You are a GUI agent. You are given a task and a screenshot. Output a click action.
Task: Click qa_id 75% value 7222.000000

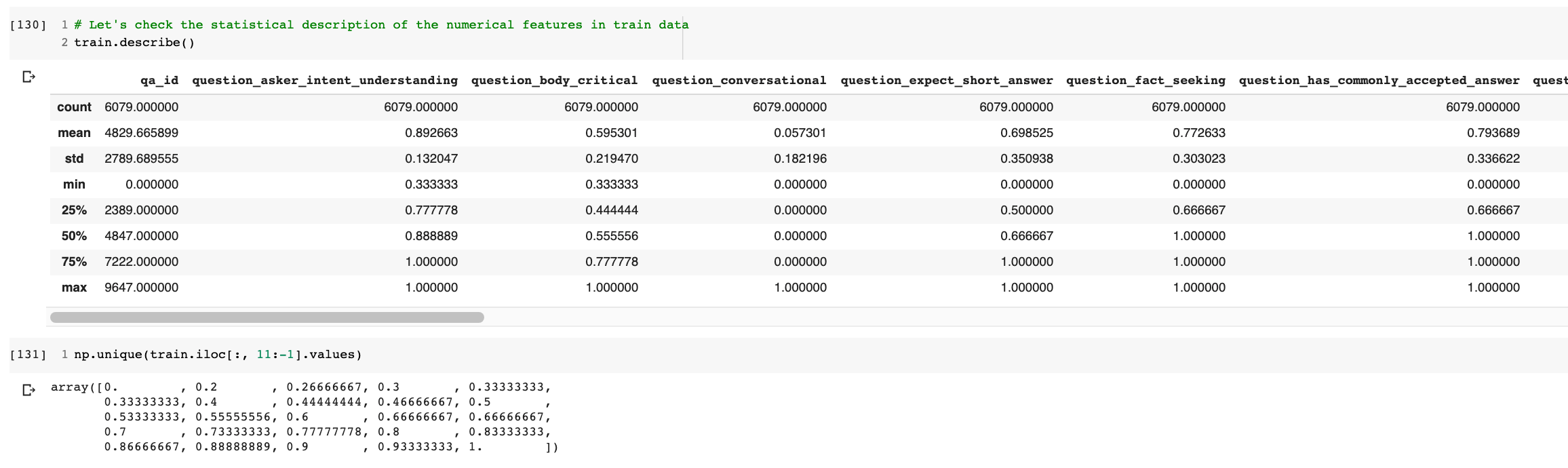point(141,262)
